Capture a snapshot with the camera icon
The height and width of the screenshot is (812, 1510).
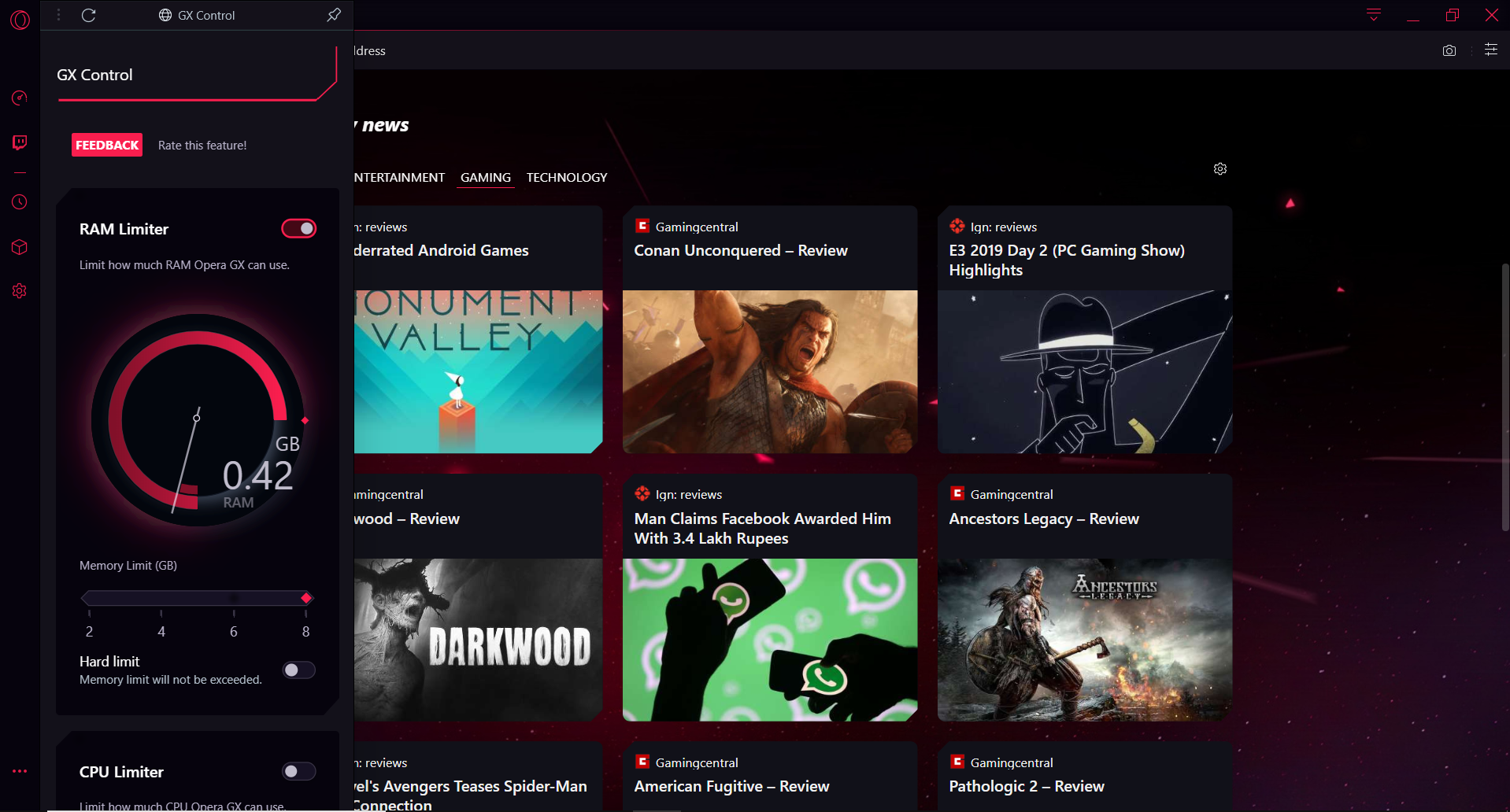click(x=1449, y=50)
